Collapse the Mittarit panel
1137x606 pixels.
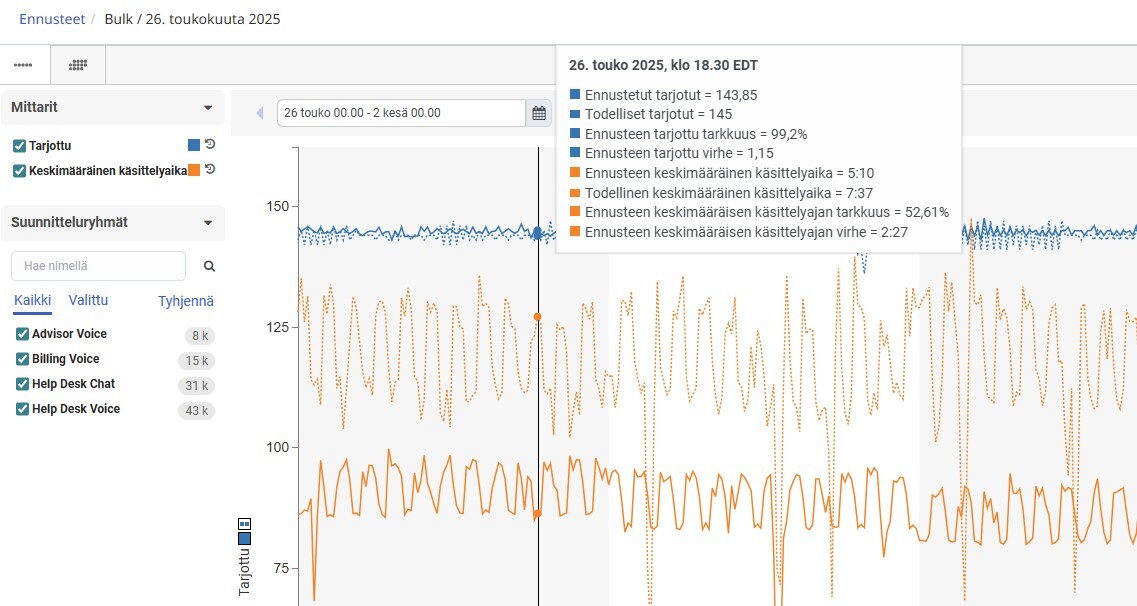(208, 107)
